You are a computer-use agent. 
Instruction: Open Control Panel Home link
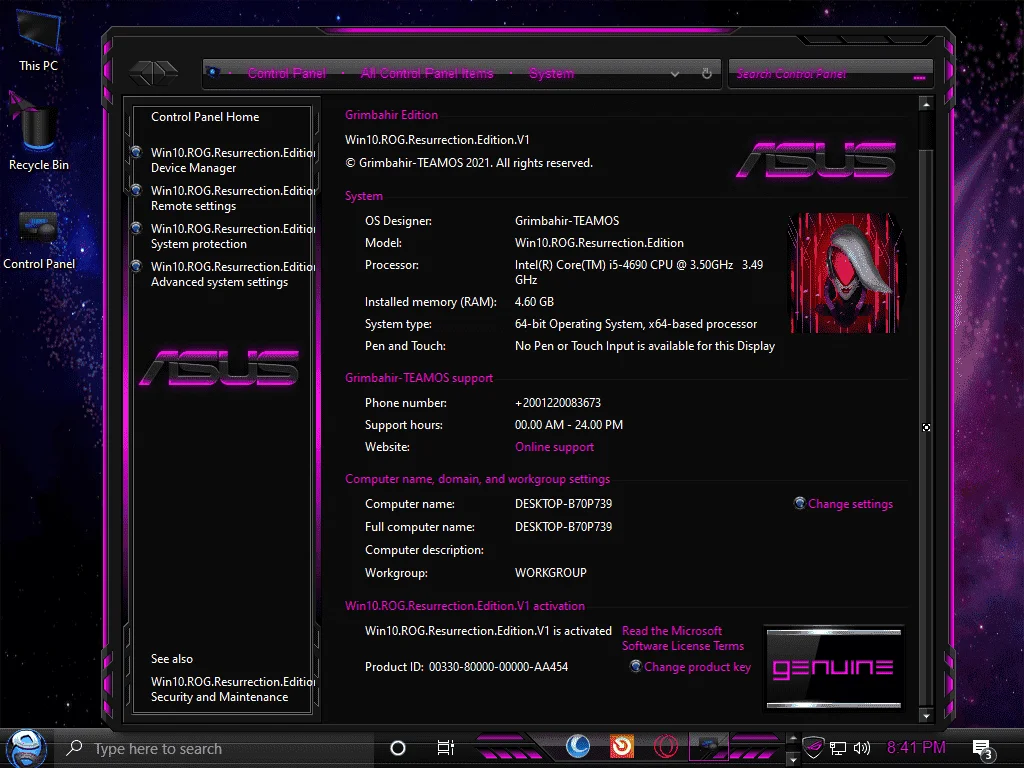[205, 117]
